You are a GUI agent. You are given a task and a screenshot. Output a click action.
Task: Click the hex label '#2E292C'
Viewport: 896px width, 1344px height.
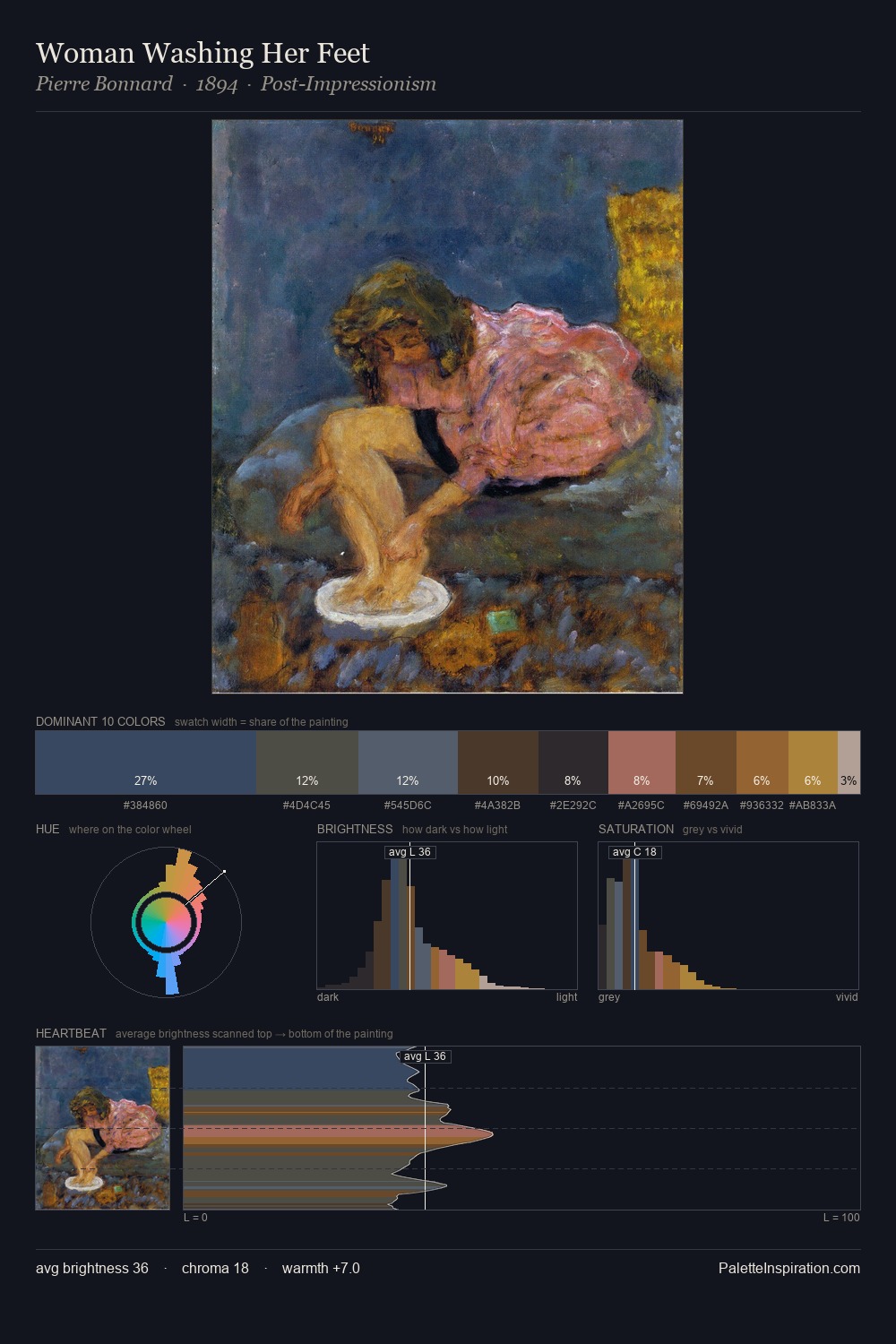573,806
